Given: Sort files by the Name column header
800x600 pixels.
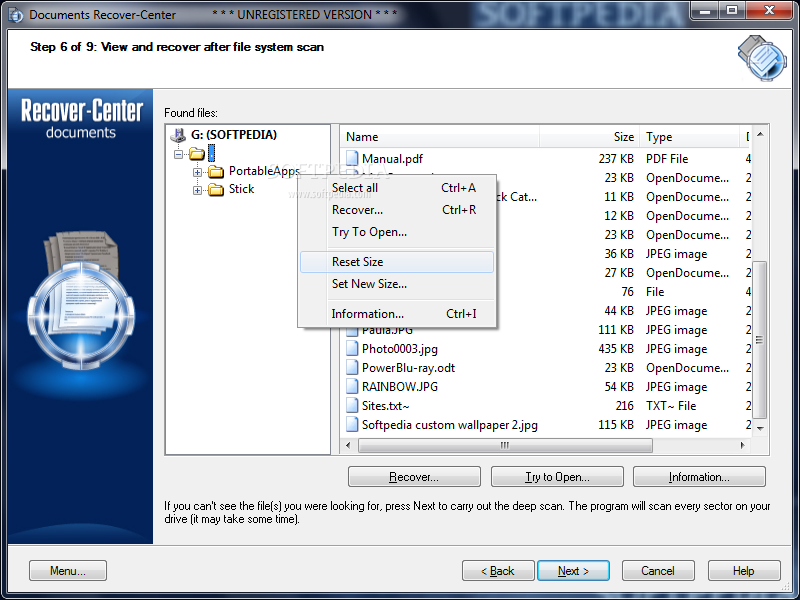Looking at the screenshot, I should tap(440, 137).
